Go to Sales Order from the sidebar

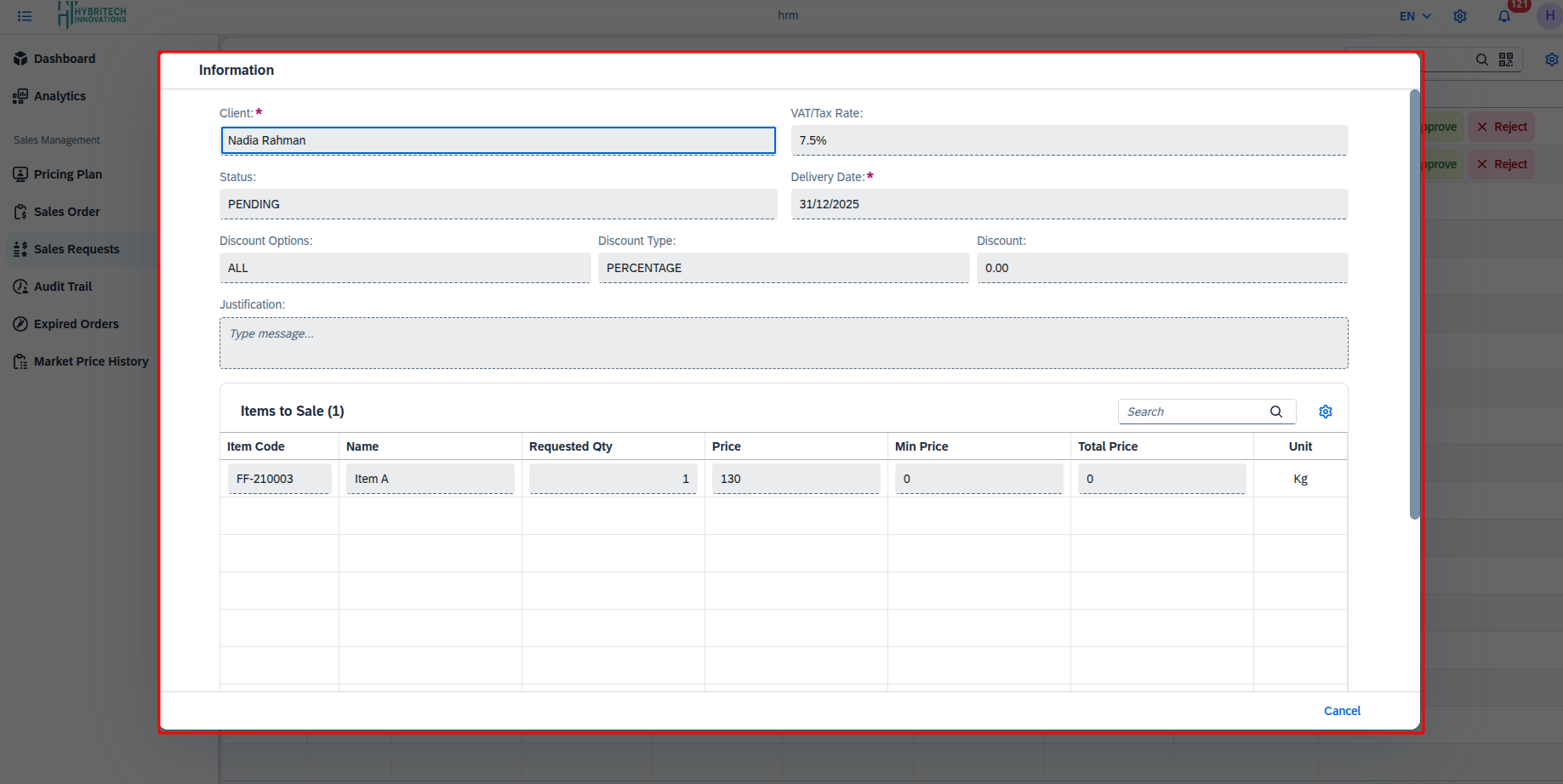[67, 211]
